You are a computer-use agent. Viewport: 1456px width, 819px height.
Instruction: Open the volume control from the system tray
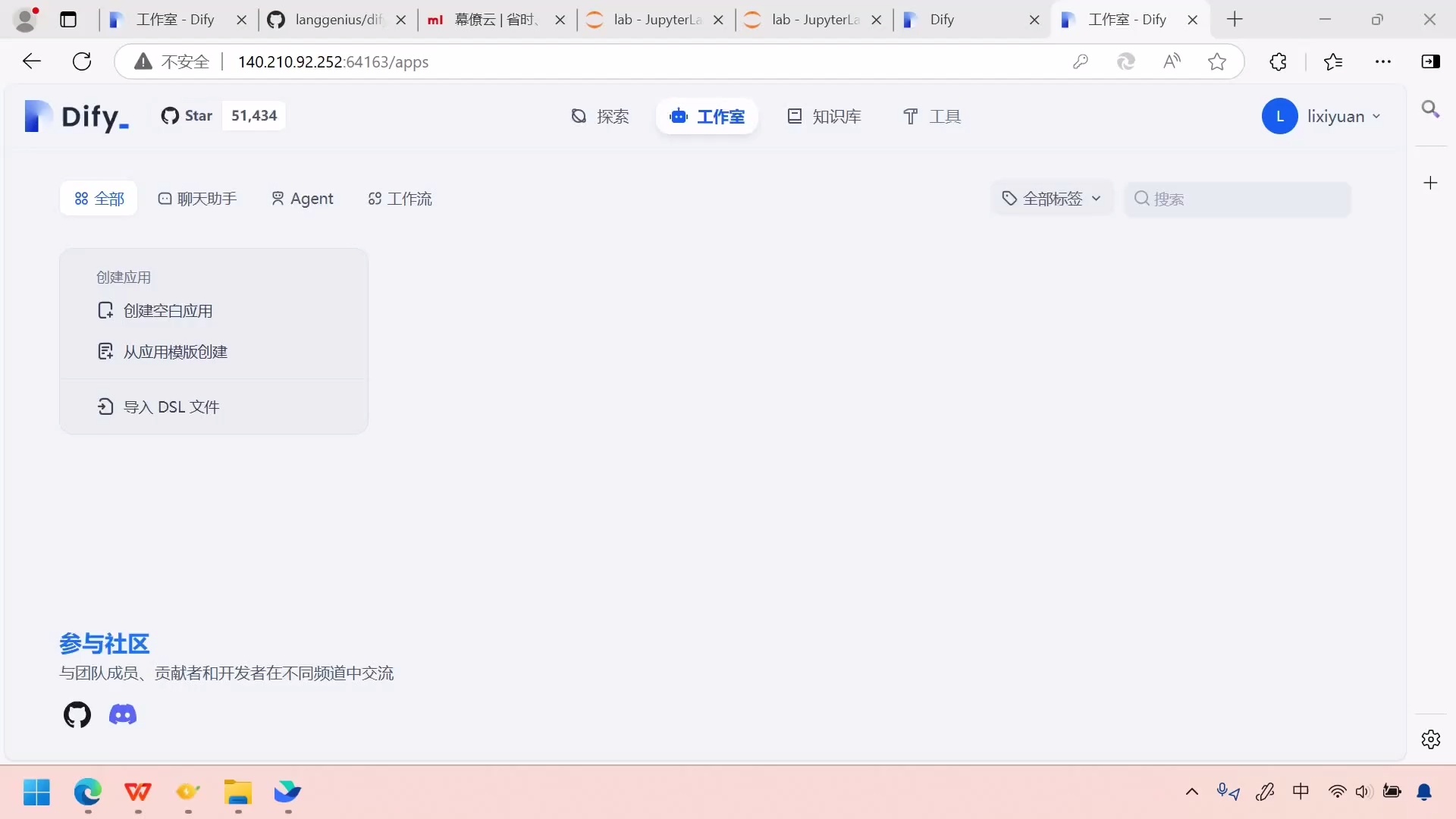(x=1363, y=792)
